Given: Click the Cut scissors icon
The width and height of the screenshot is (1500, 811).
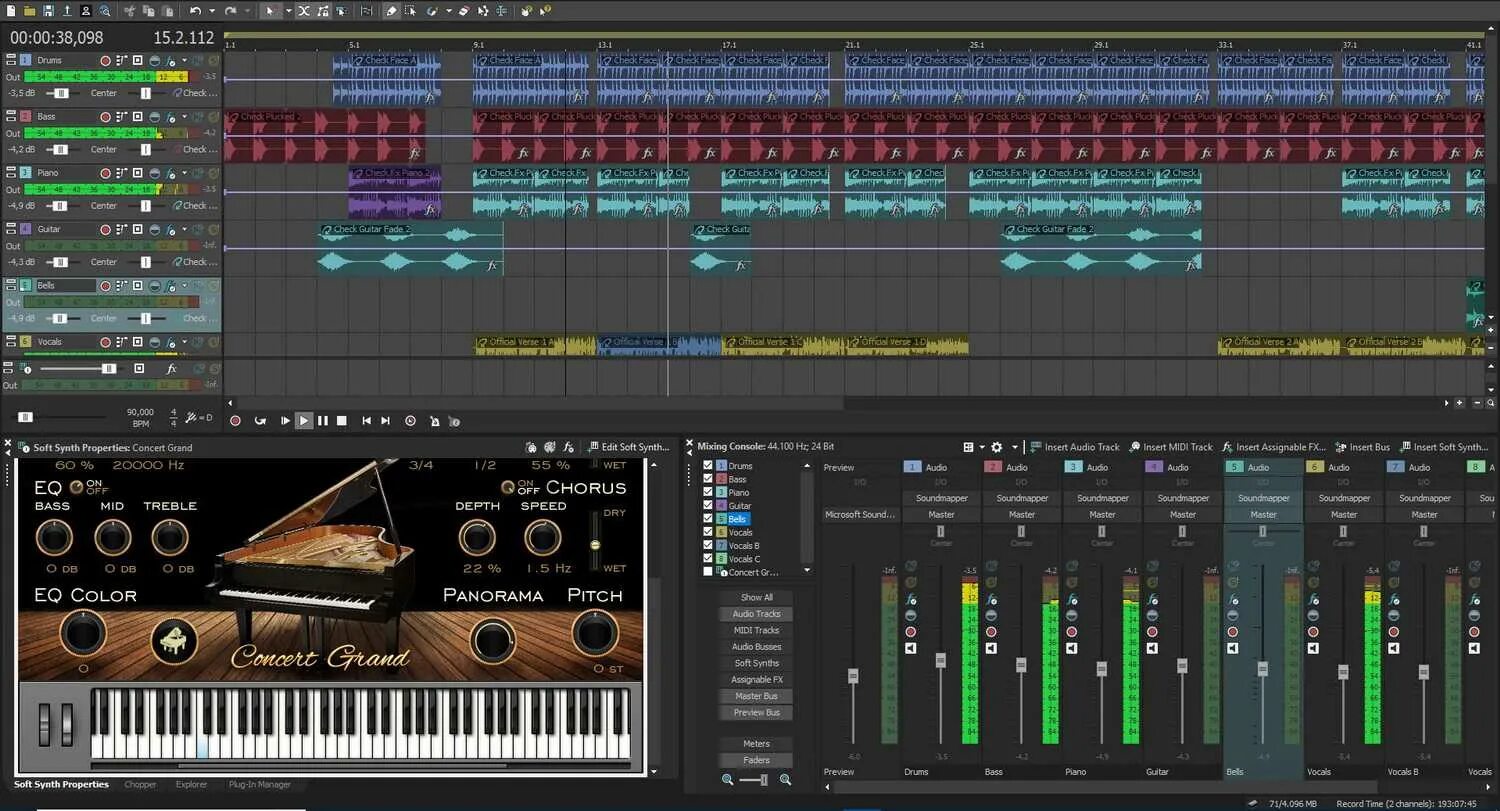Looking at the screenshot, I should point(130,11).
